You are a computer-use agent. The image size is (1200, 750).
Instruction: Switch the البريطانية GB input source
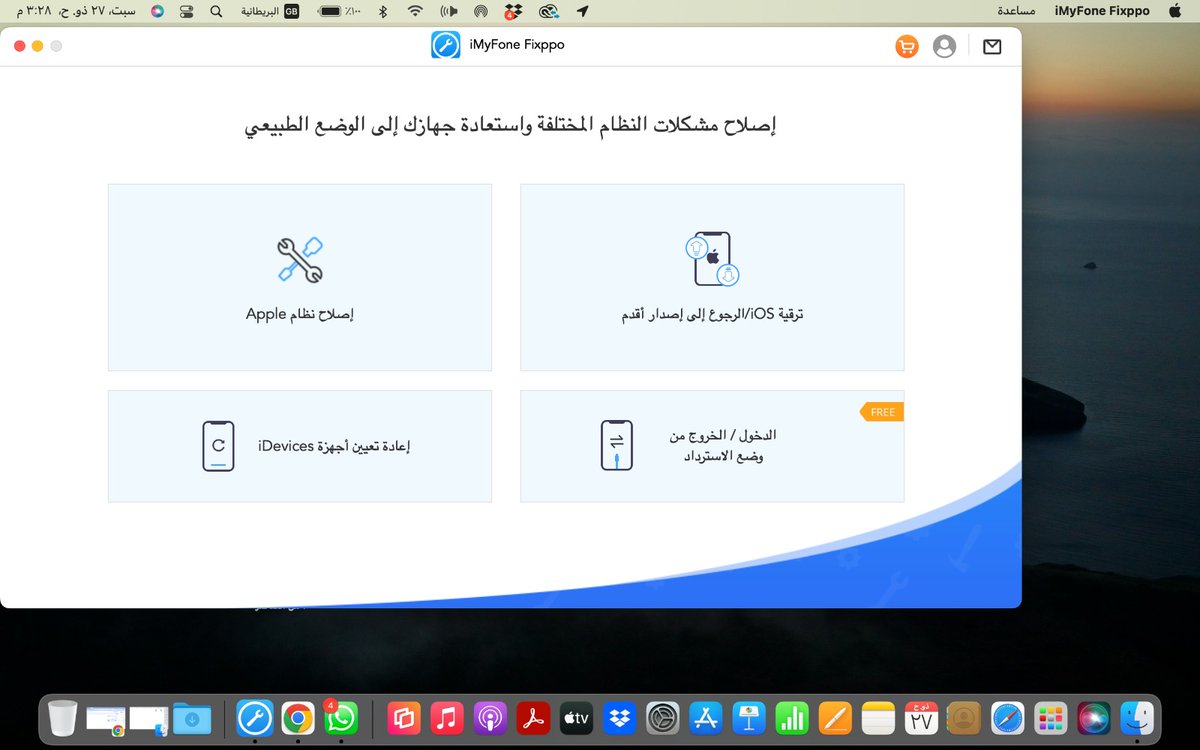[x=271, y=12]
